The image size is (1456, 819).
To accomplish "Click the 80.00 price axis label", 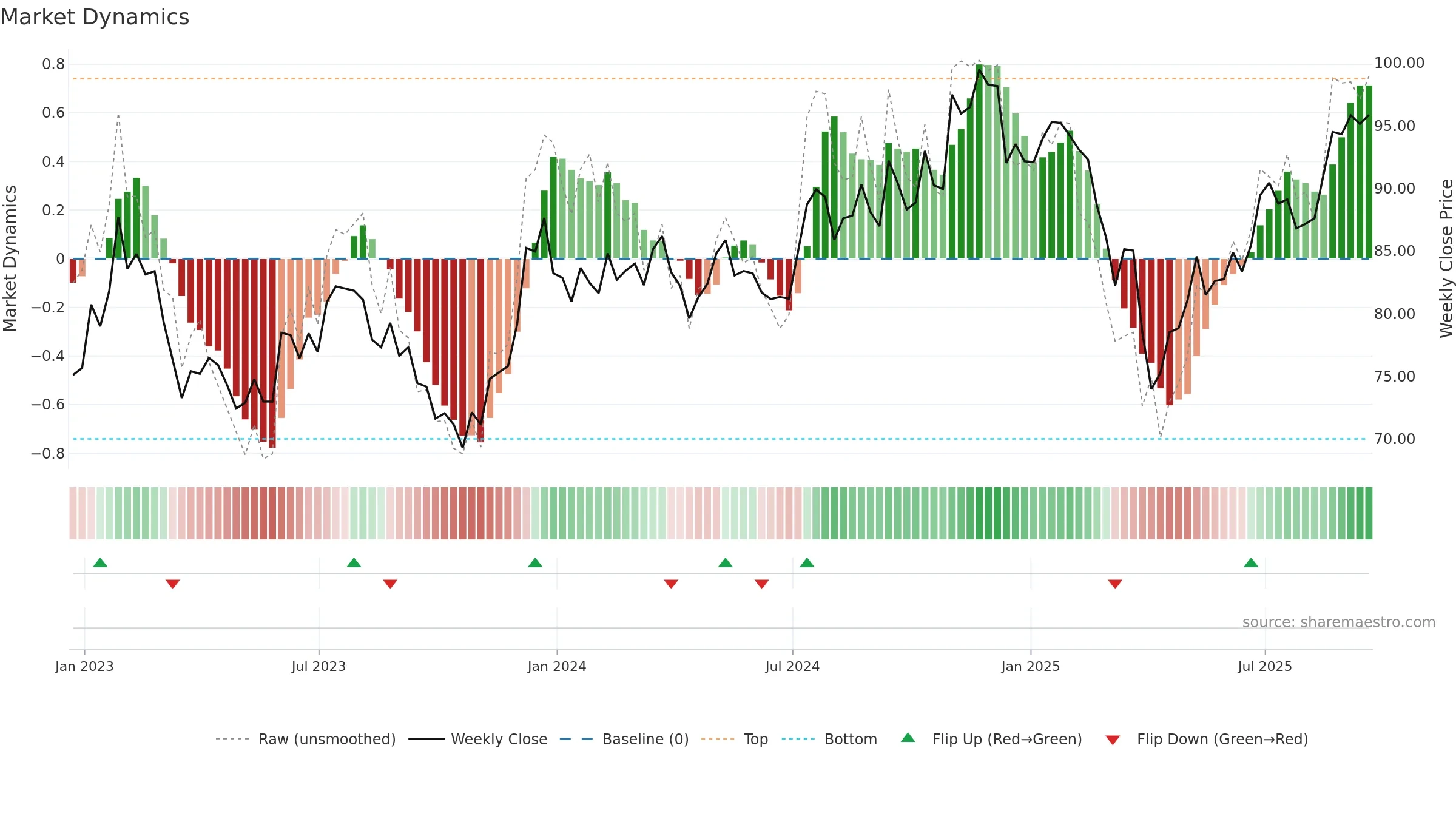I will (x=1394, y=314).
